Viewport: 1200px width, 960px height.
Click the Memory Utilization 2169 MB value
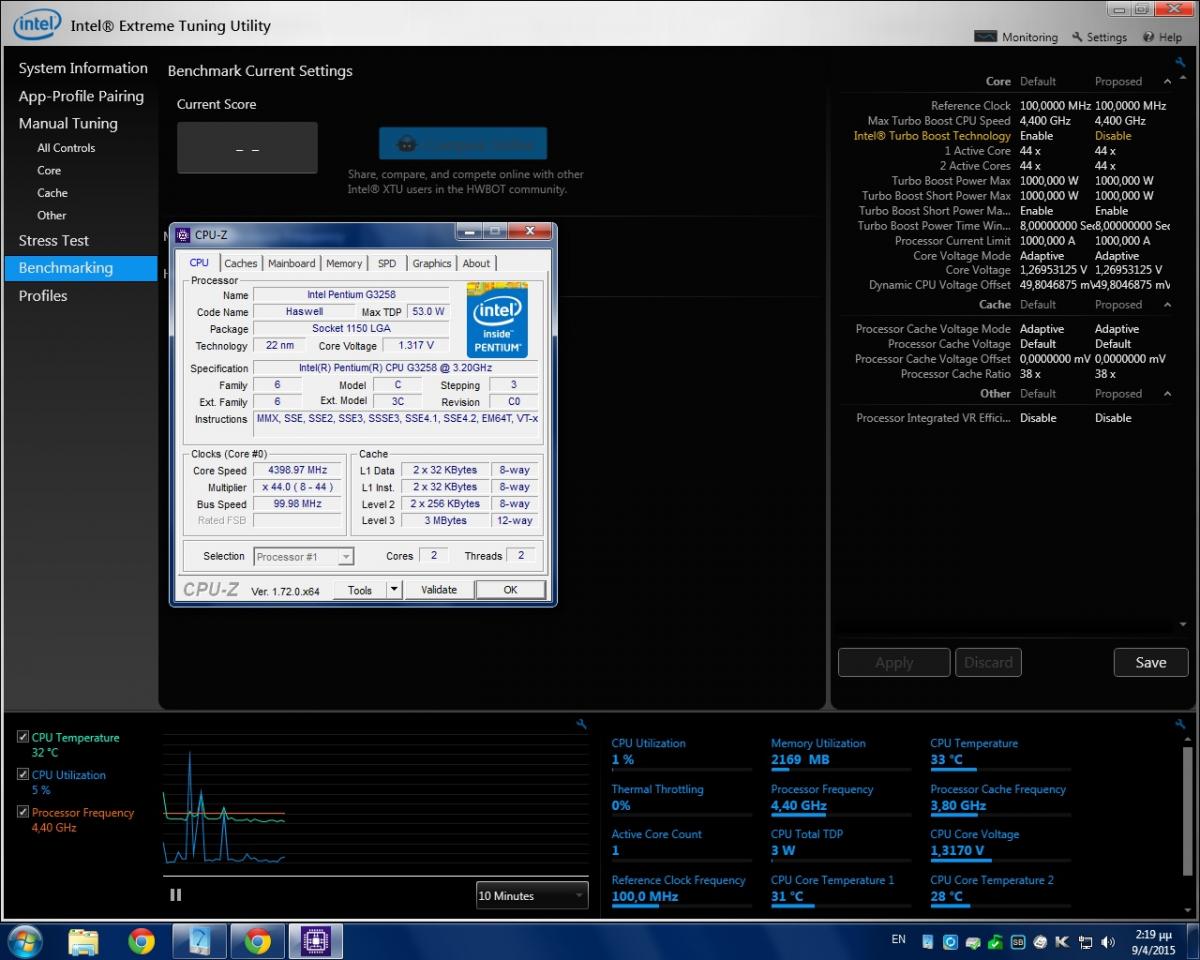(800, 759)
